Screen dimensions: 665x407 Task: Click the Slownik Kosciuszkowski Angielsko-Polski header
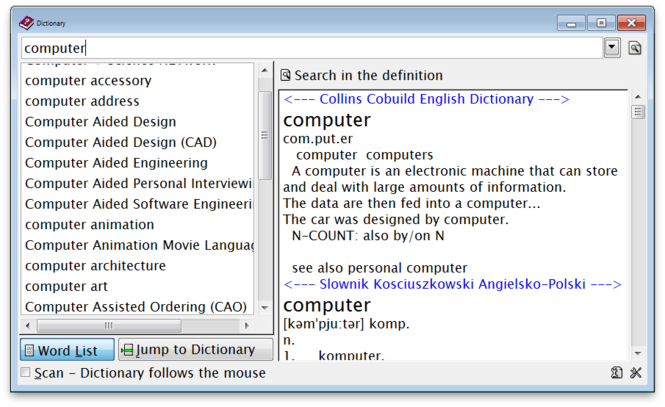pos(453,284)
